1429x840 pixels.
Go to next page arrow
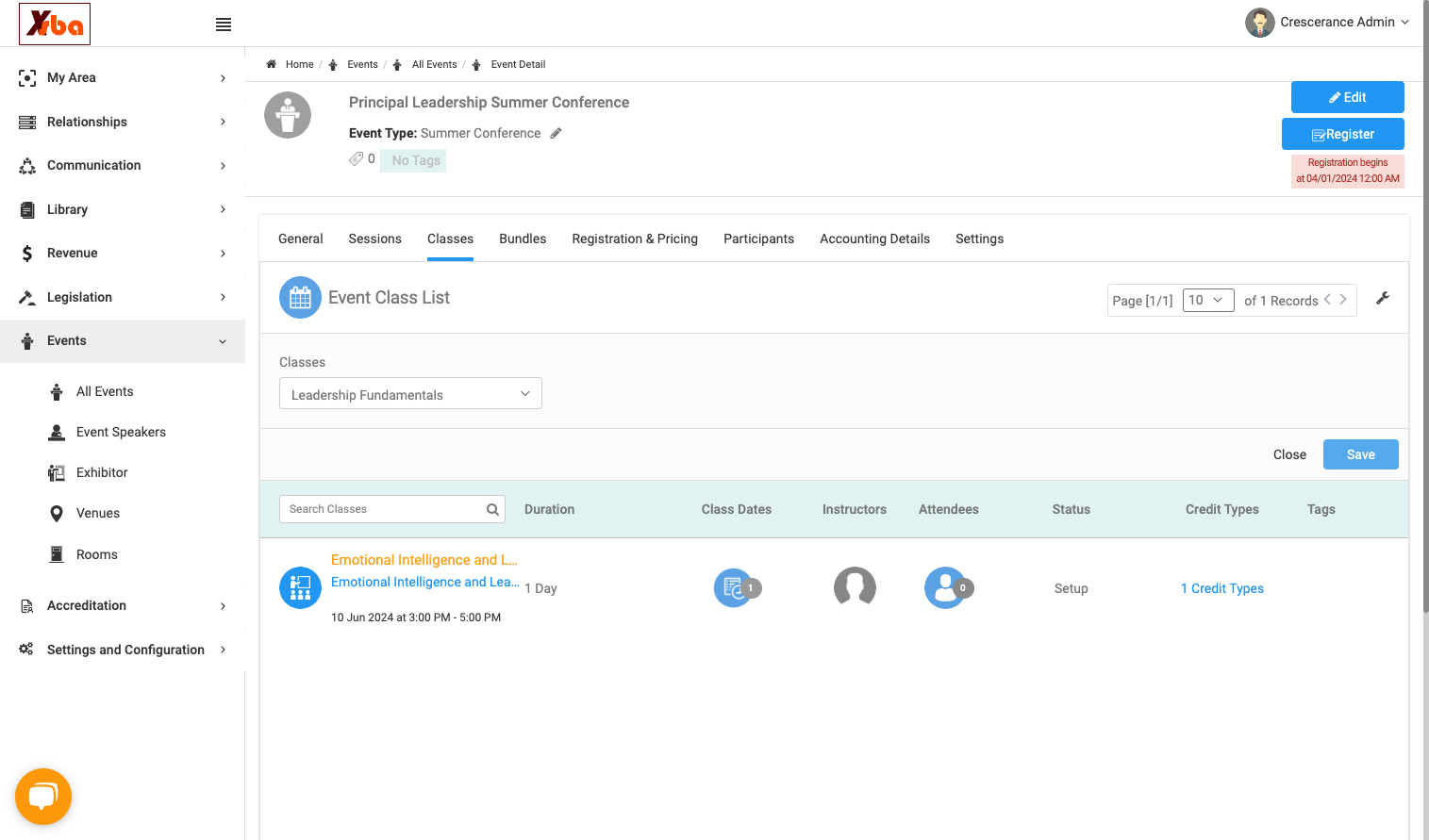pos(1343,300)
